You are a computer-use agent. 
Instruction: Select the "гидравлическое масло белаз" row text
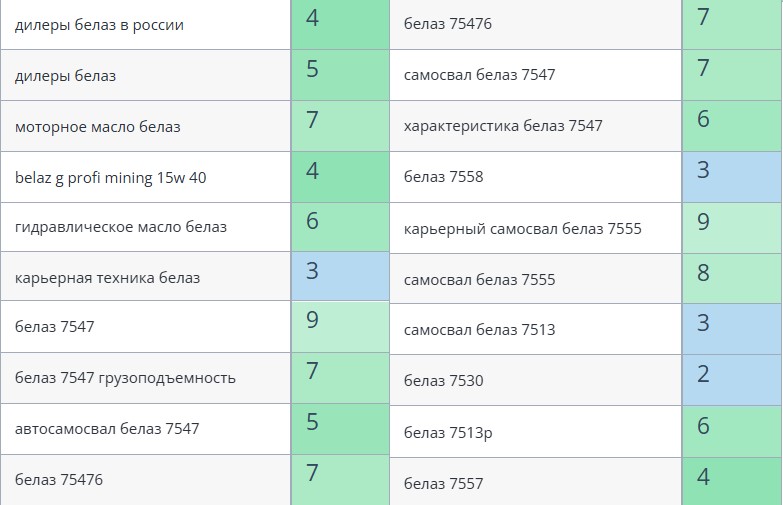[x=120, y=227]
